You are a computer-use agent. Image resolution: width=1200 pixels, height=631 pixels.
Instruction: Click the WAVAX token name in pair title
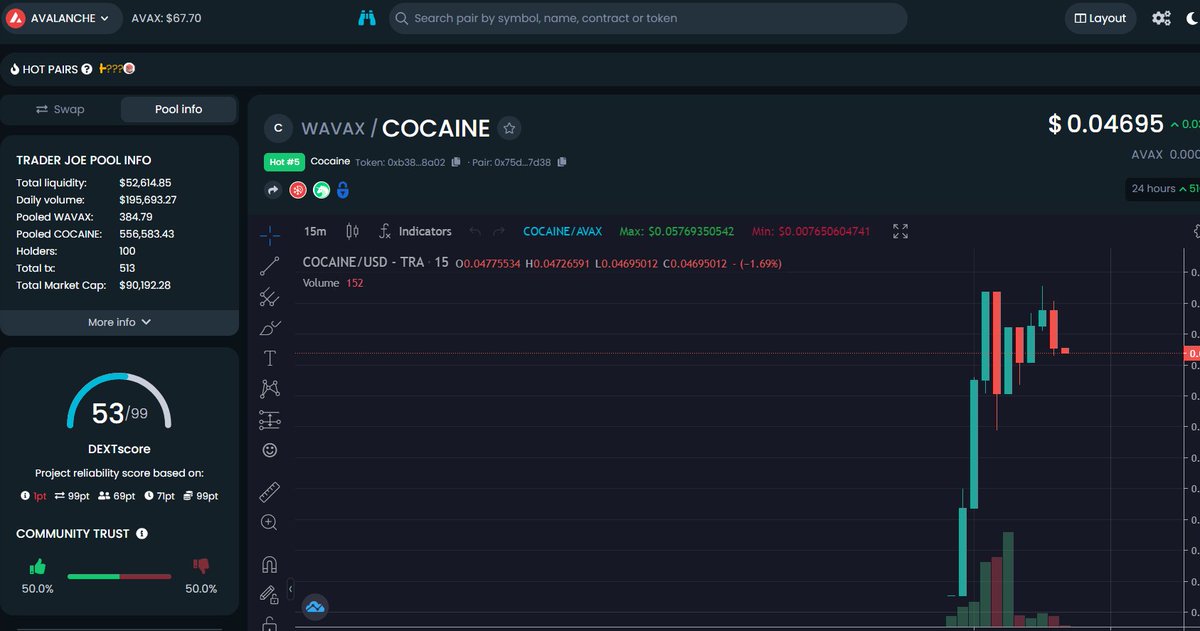333,128
